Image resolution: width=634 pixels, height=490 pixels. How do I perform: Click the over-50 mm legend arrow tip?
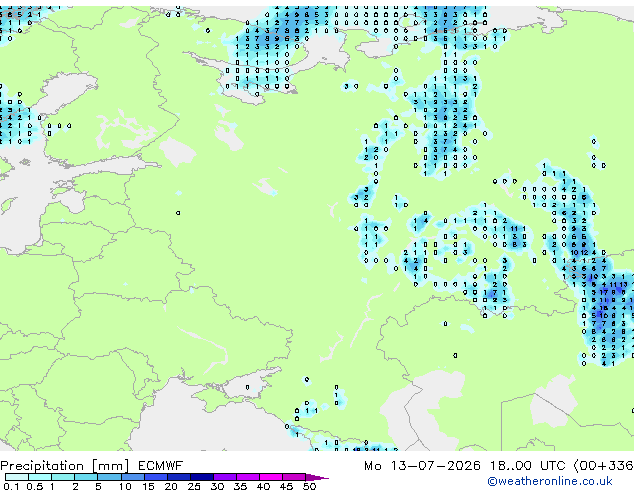[317, 477]
